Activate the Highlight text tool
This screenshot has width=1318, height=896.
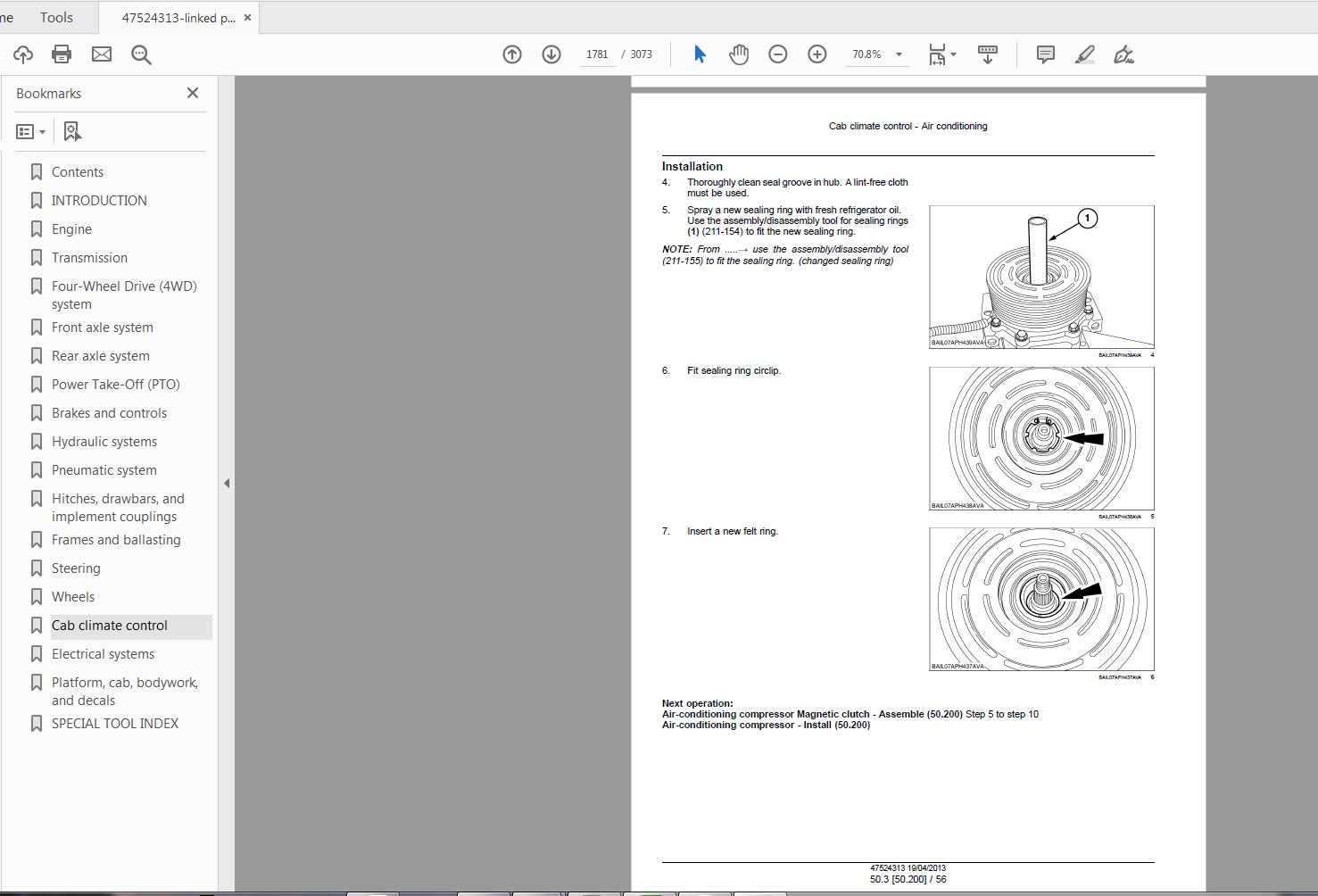(1083, 54)
